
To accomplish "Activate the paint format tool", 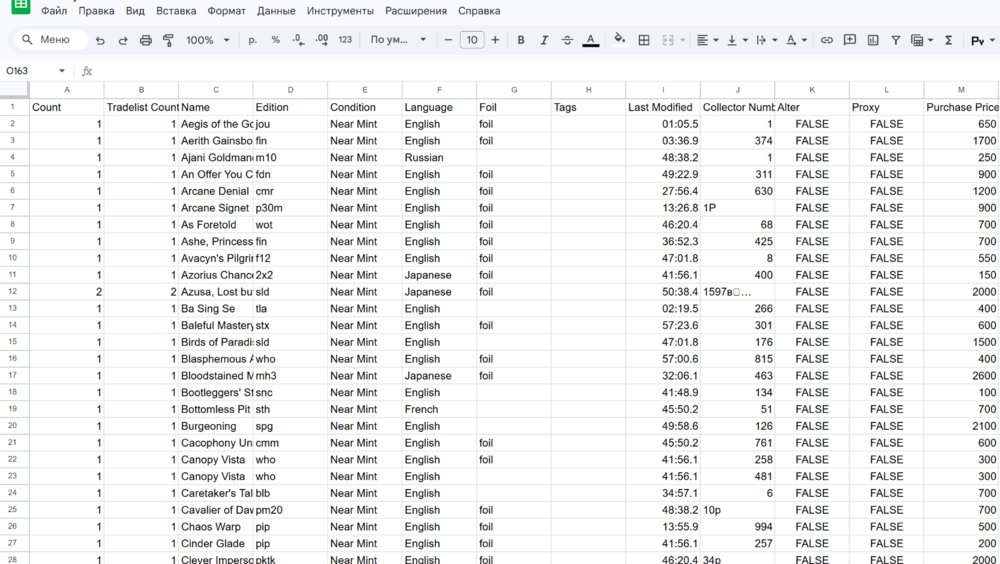I will pos(168,40).
